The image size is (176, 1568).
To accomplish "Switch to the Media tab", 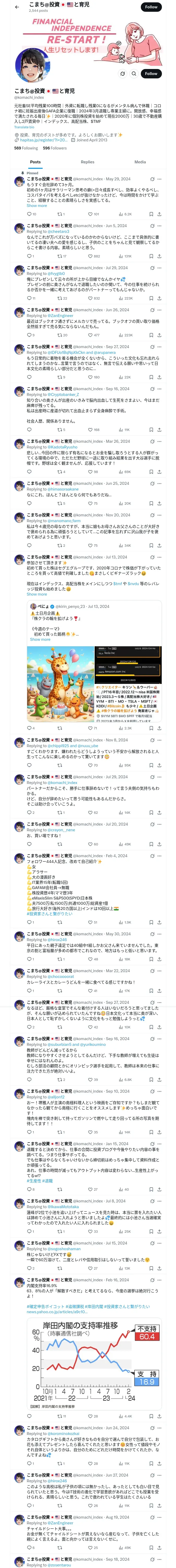I will click(x=139, y=162).
